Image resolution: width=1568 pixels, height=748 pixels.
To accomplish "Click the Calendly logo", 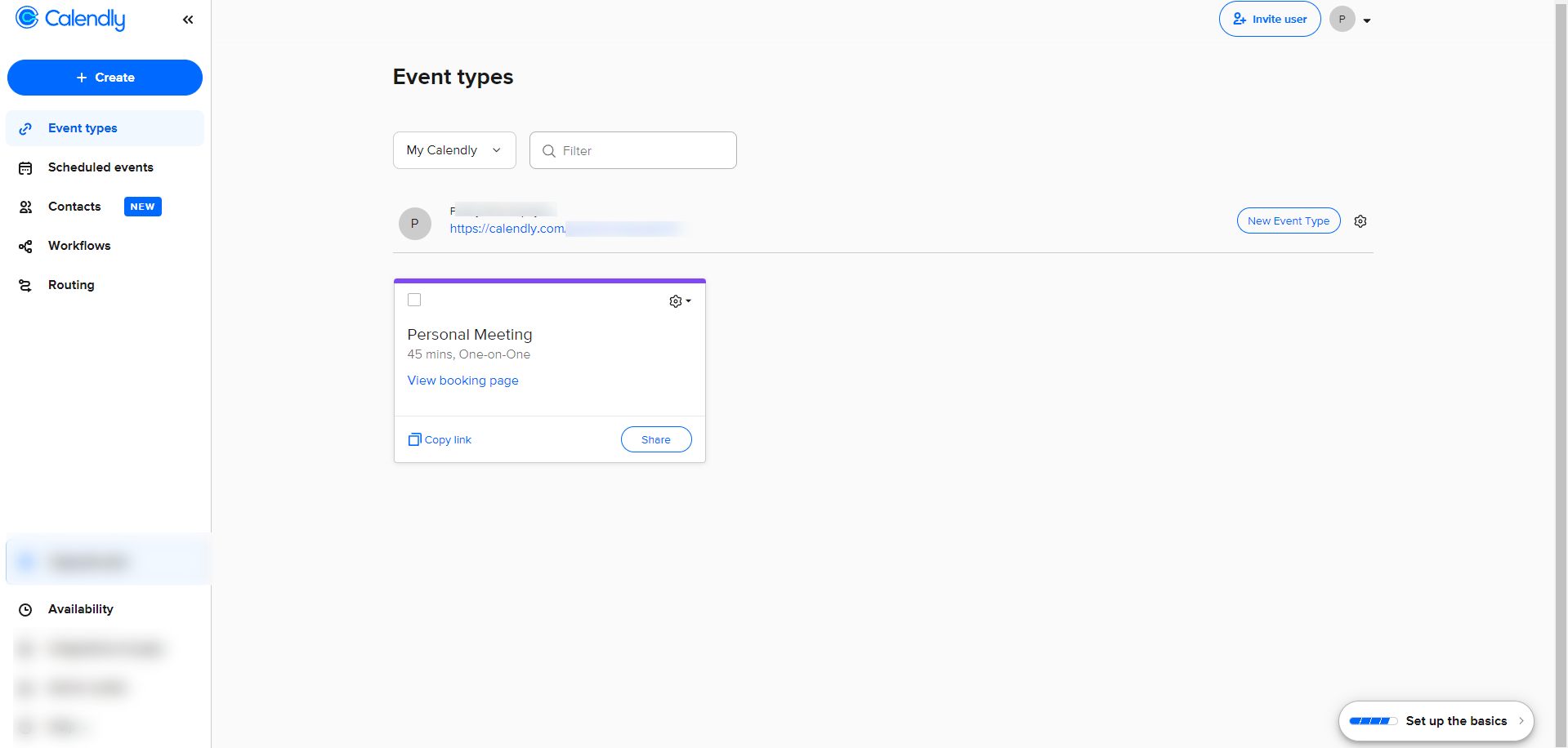I will click(x=70, y=19).
